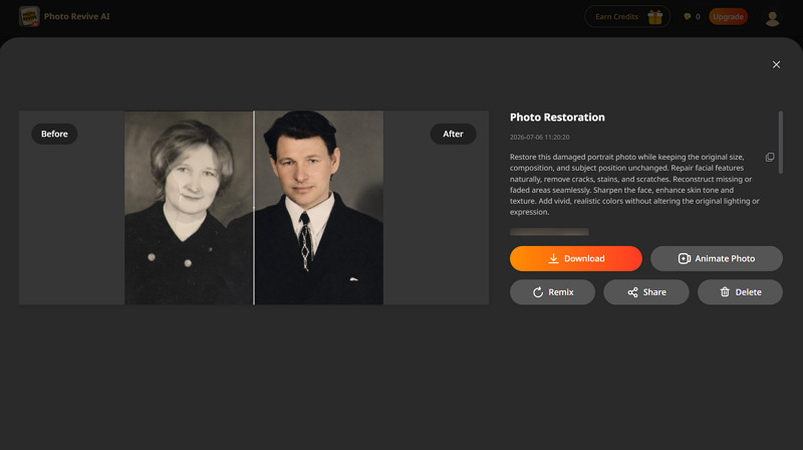
Task: Grab the before/after comparison divider
Action: (254, 208)
